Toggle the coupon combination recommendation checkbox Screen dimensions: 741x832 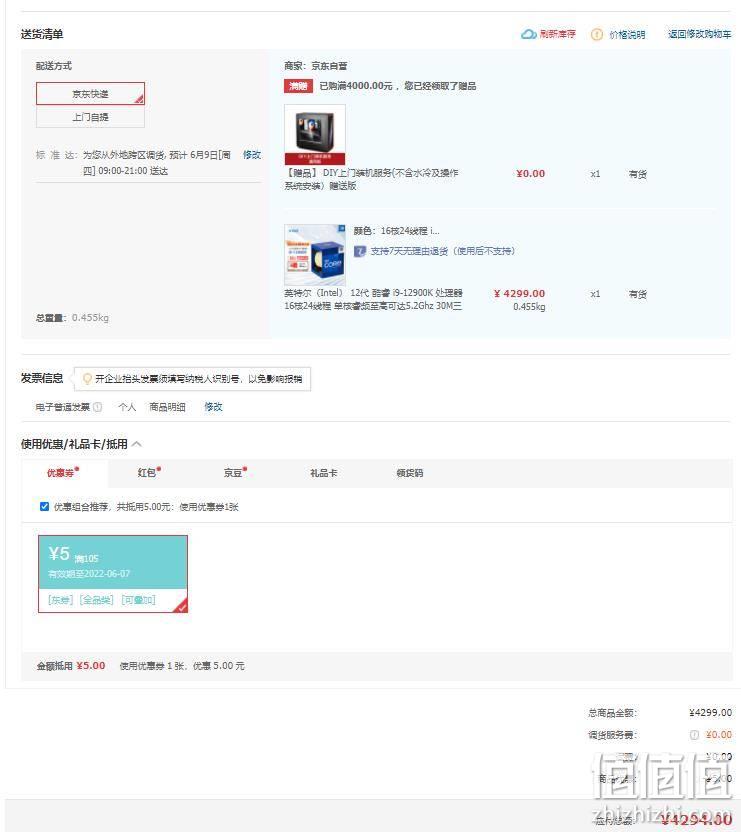(x=45, y=507)
